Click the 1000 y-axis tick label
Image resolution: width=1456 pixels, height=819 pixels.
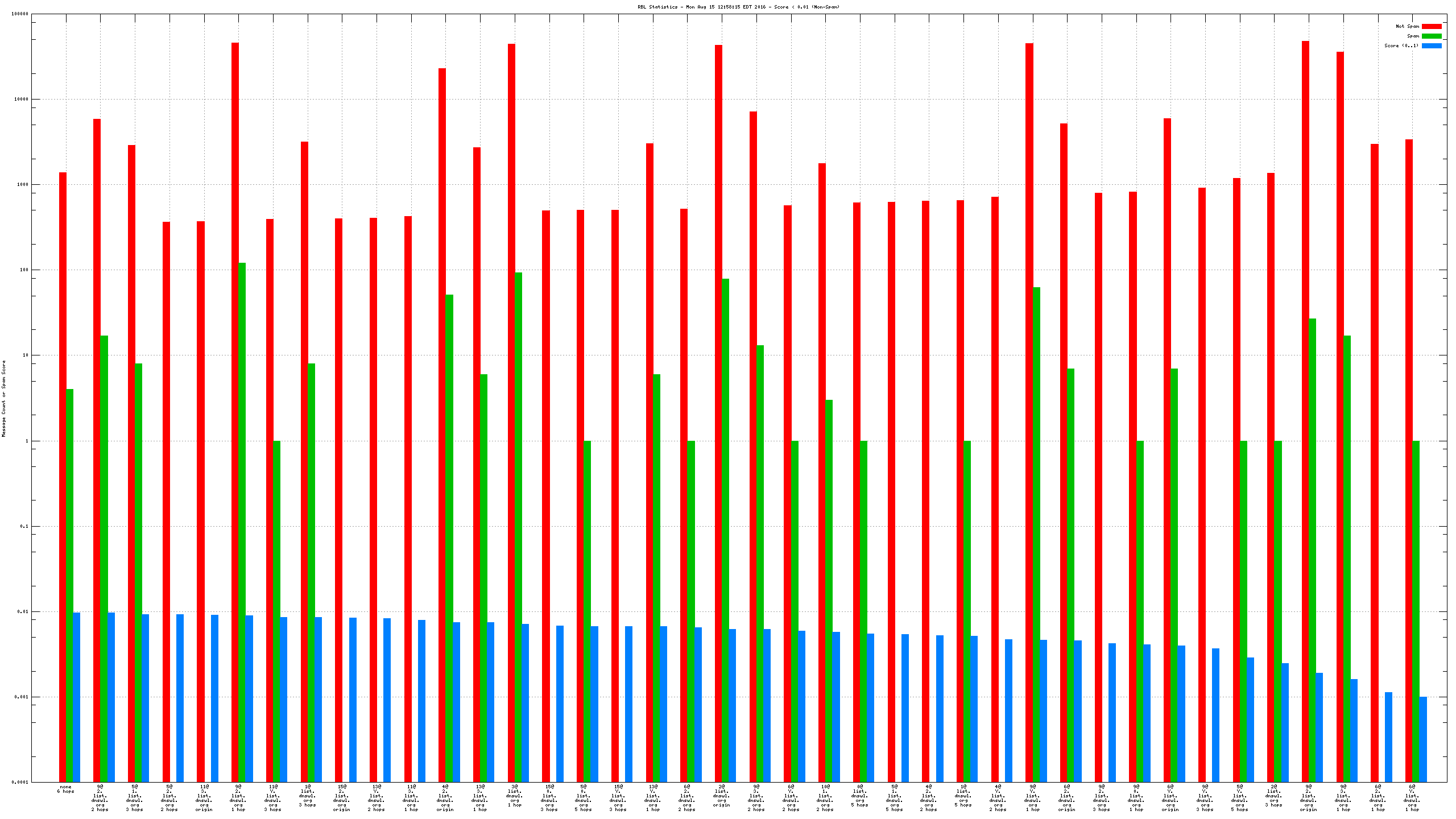pos(23,185)
